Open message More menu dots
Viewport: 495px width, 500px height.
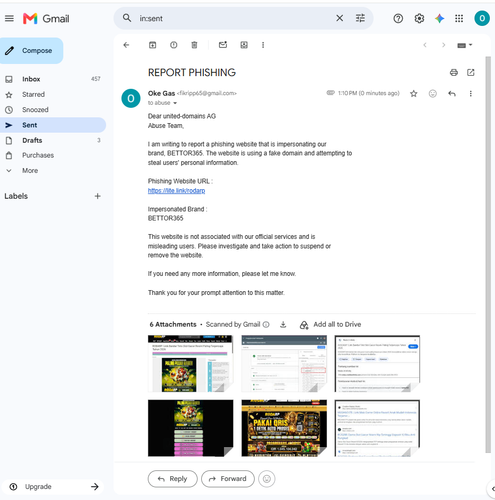point(471,94)
